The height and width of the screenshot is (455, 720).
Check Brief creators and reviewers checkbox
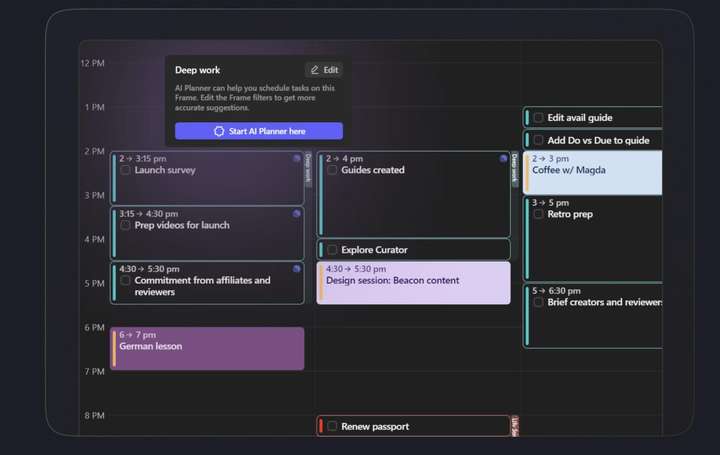coord(538,303)
